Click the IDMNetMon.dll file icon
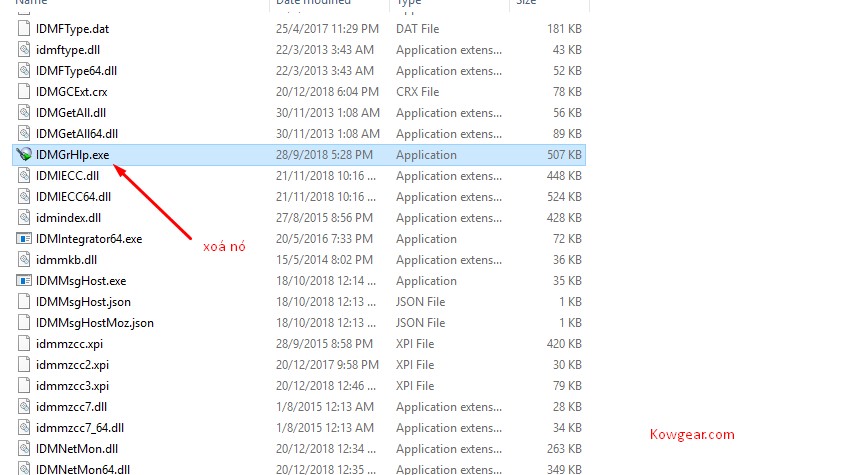 tap(24, 449)
